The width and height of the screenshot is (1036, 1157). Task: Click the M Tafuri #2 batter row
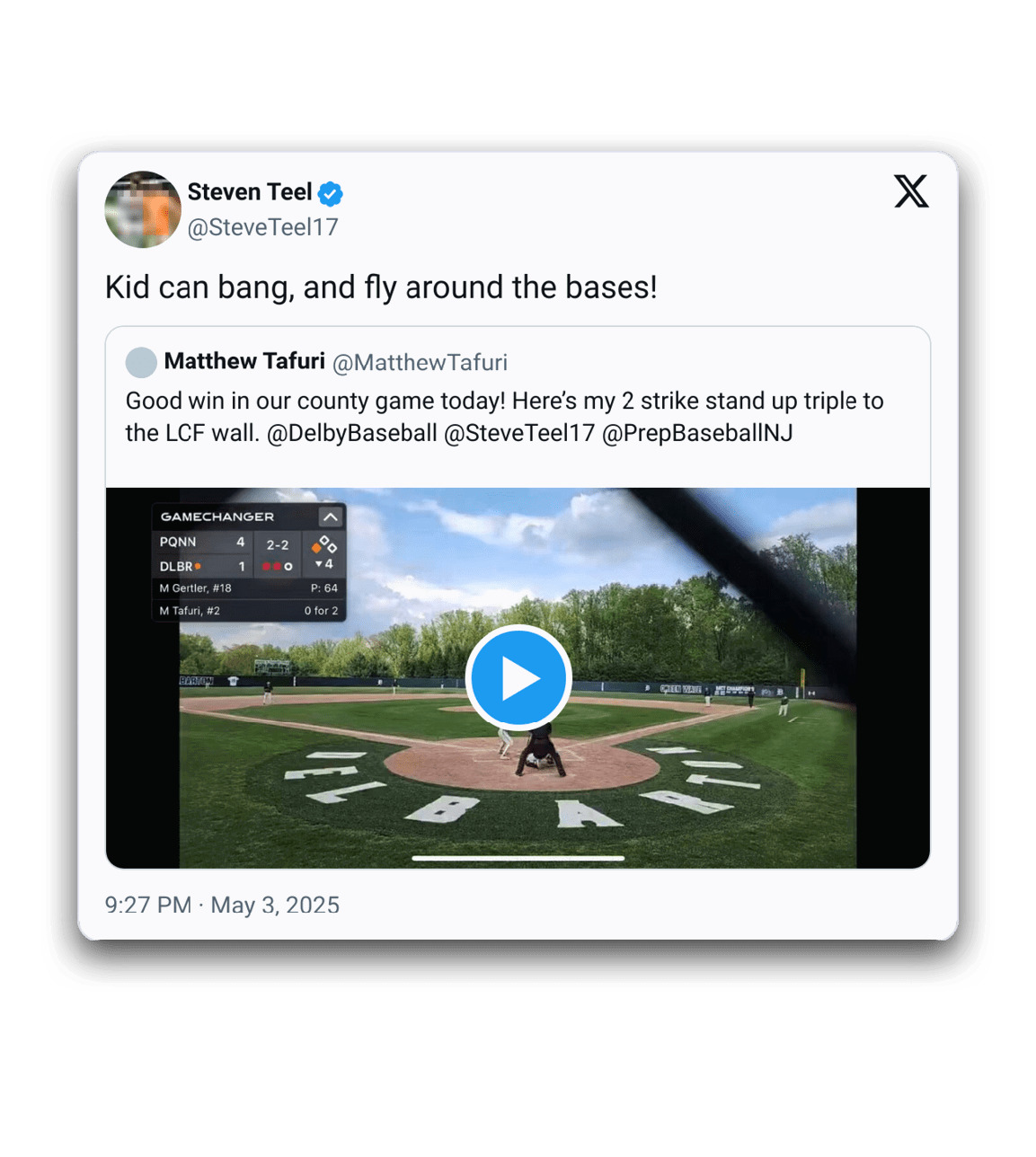pyautogui.click(x=249, y=611)
